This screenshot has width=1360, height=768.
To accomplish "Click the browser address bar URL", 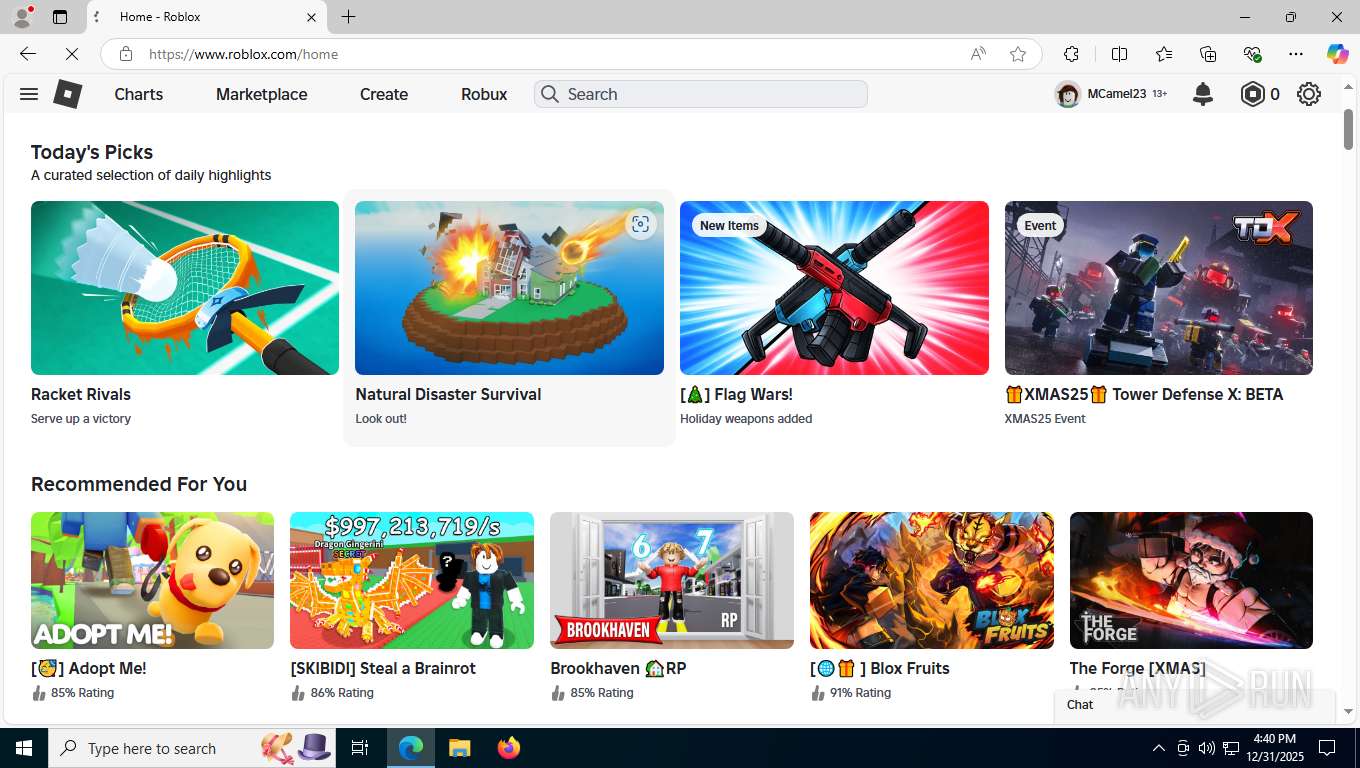I will pyautogui.click(x=244, y=54).
